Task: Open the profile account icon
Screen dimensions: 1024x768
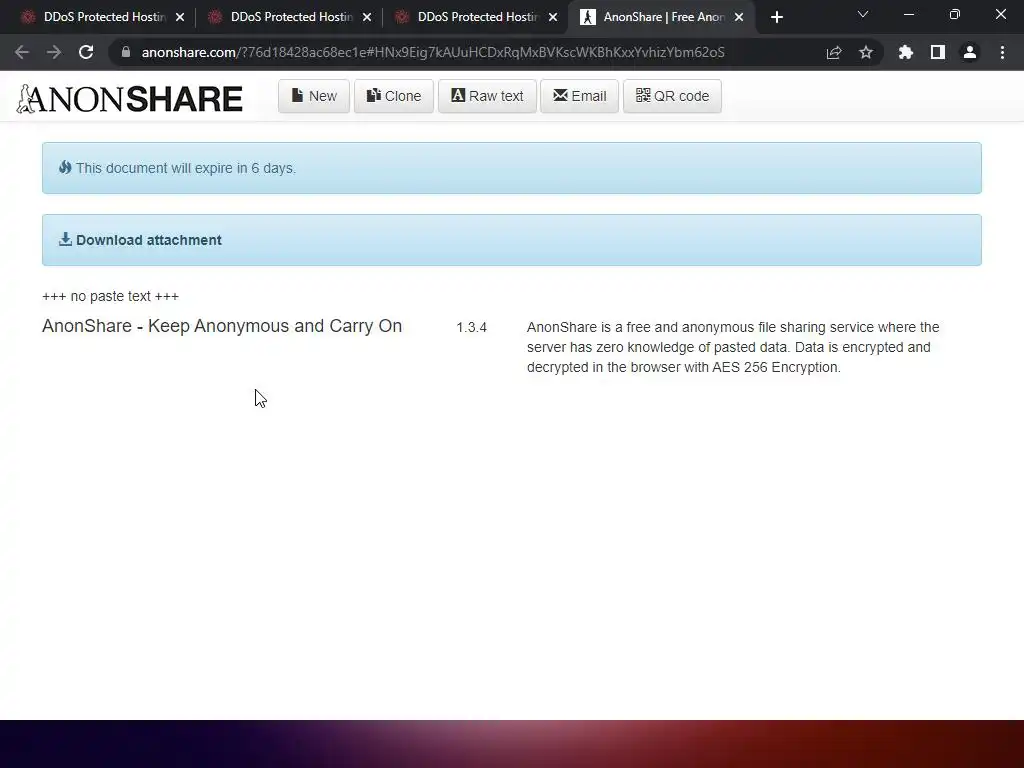Action: [970, 52]
